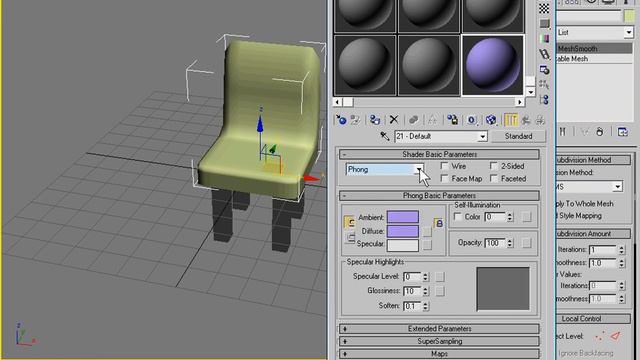The width and height of the screenshot is (640, 360).
Task: Toggle checkered Background icon for sample slot
Action: [544, 8]
